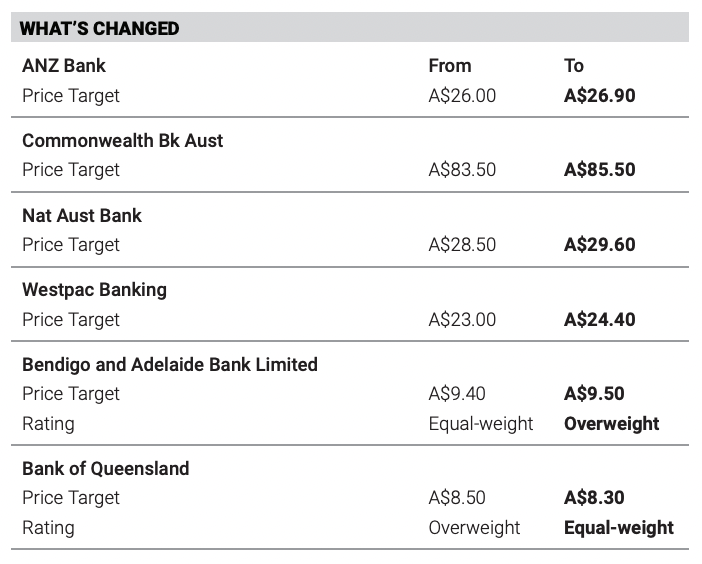Click Bank of Queensland's target A$8.30

[x=594, y=498]
